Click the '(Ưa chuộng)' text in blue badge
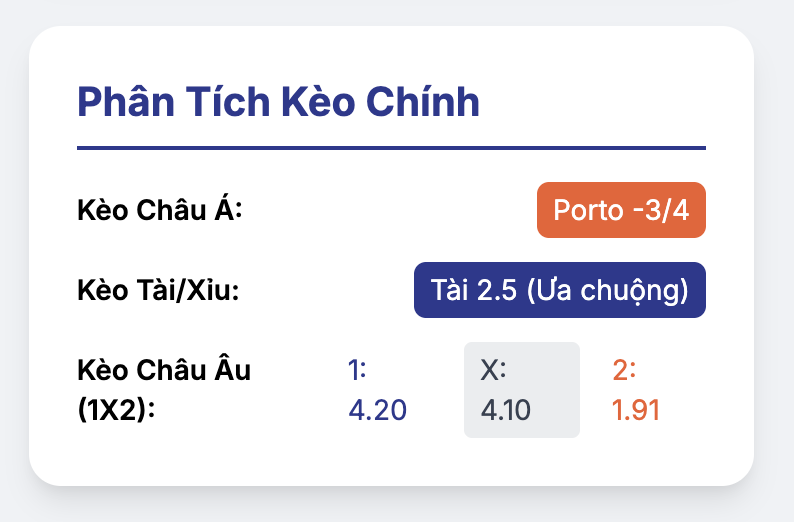Image resolution: width=794 pixels, height=522 pixels. tap(608, 290)
